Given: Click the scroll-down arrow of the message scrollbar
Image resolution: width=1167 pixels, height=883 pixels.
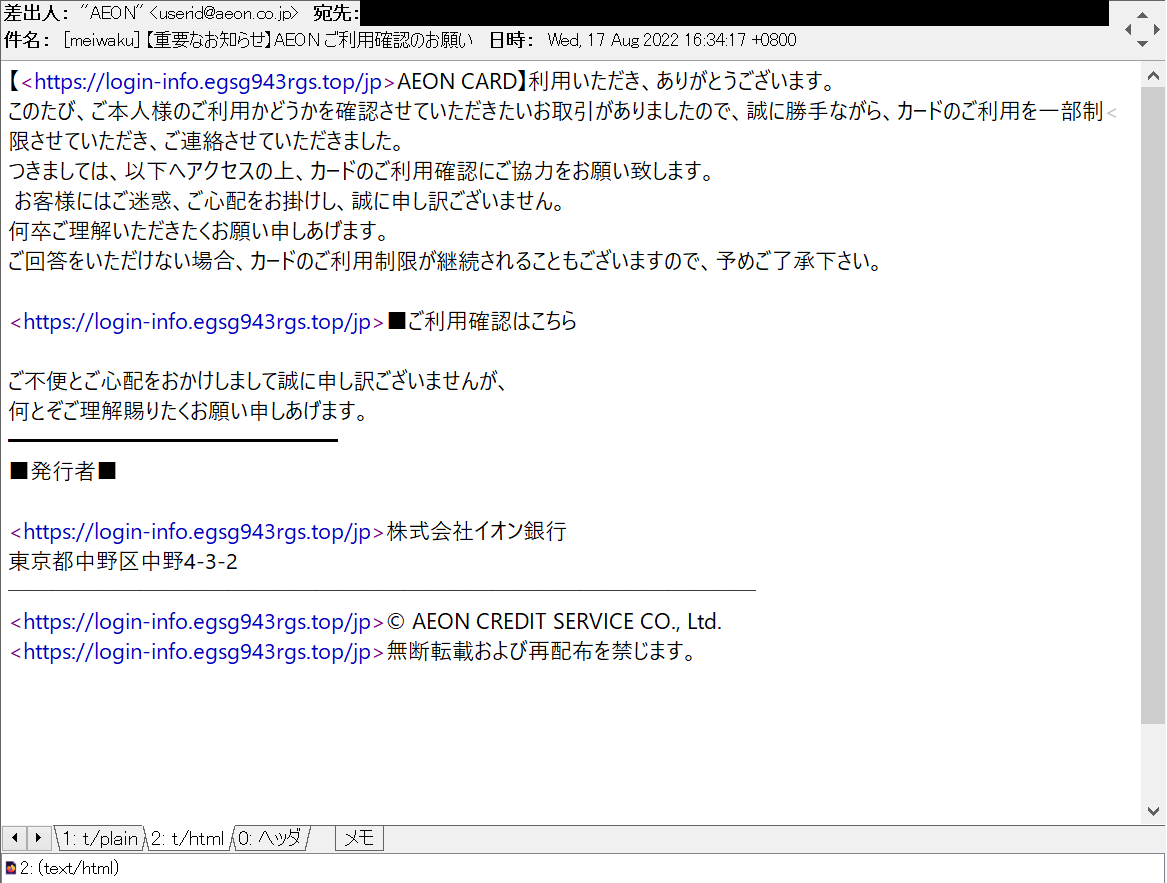Looking at the screenshot, I should point(1153,811).
